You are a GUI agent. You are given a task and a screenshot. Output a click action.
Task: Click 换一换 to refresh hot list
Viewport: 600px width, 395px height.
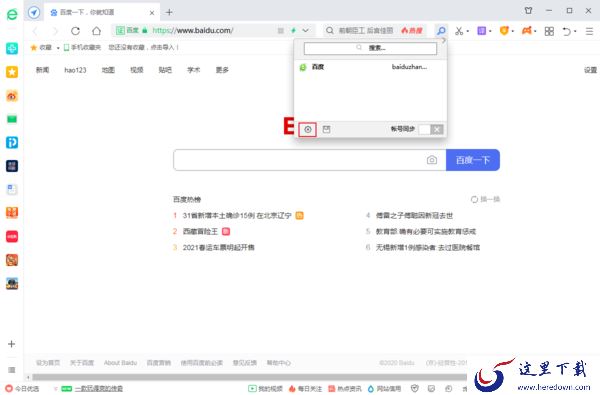click(x=485, y=199)
